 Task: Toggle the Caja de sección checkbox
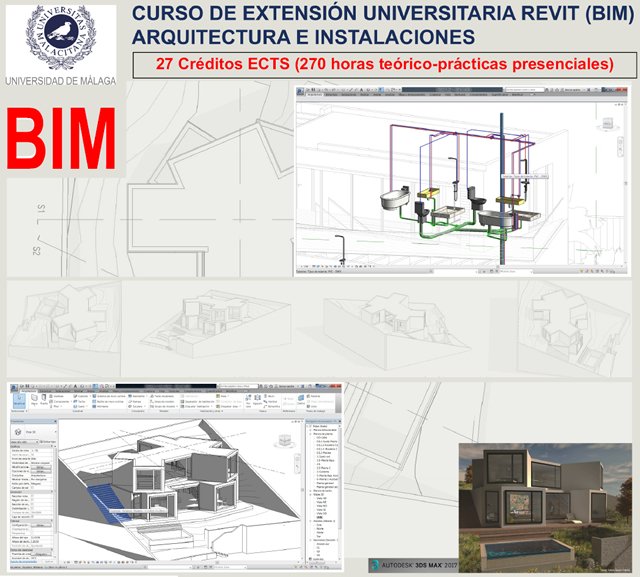[x=32, y=517]
